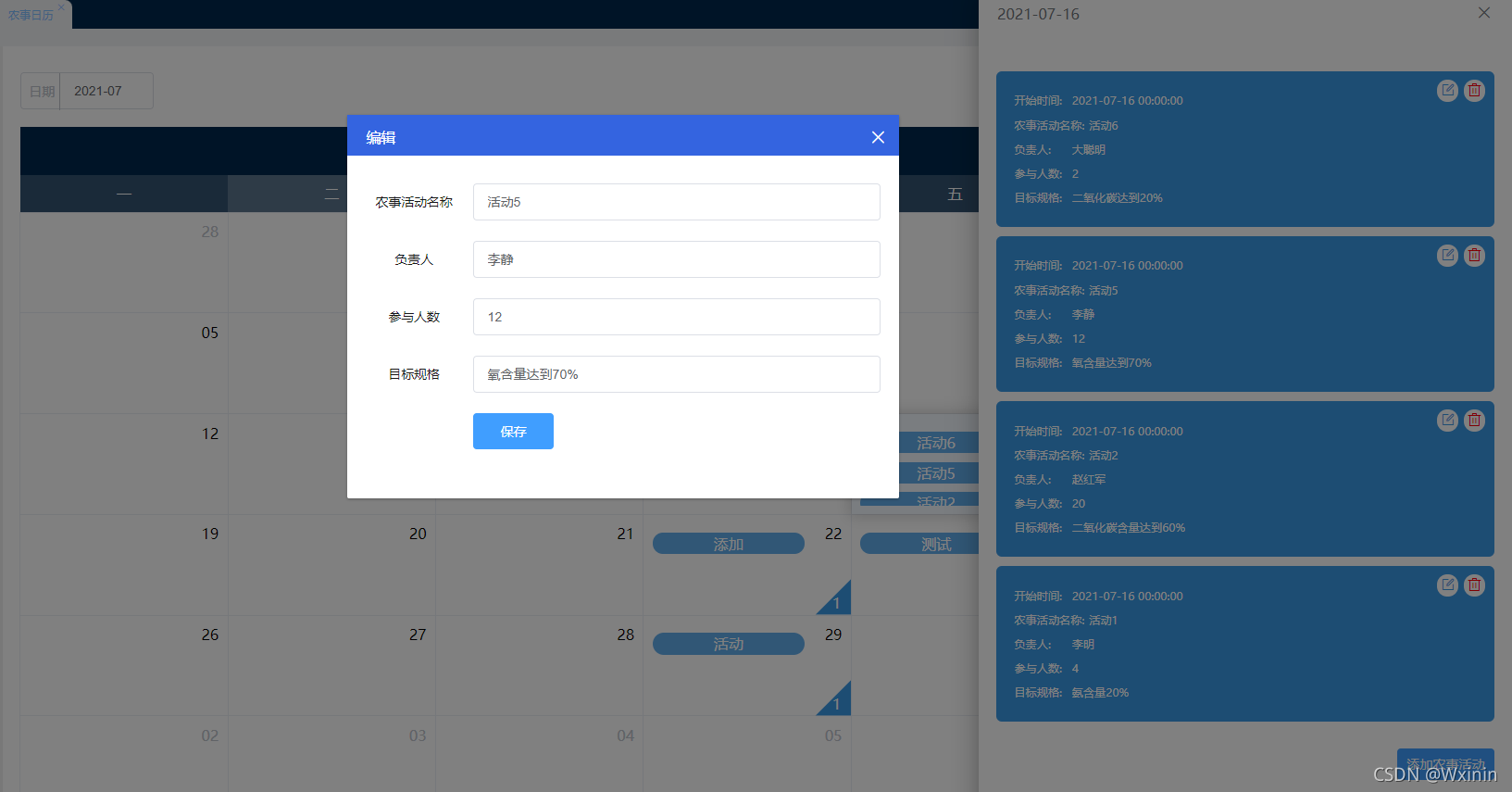
Task: Focus the 目标规格 input field
Action: (676, 374)
